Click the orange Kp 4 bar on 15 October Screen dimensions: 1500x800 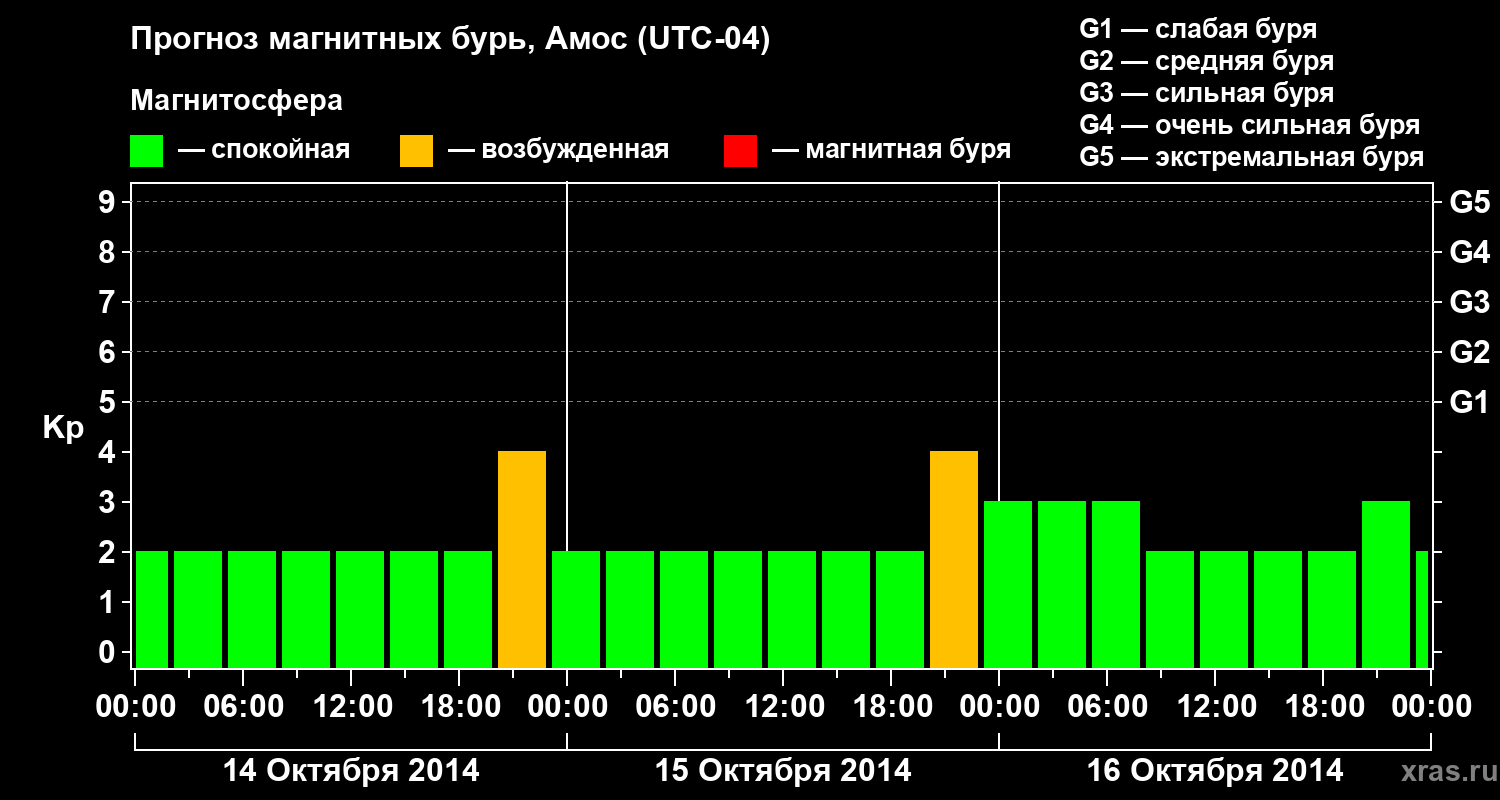tap(954, 560)
